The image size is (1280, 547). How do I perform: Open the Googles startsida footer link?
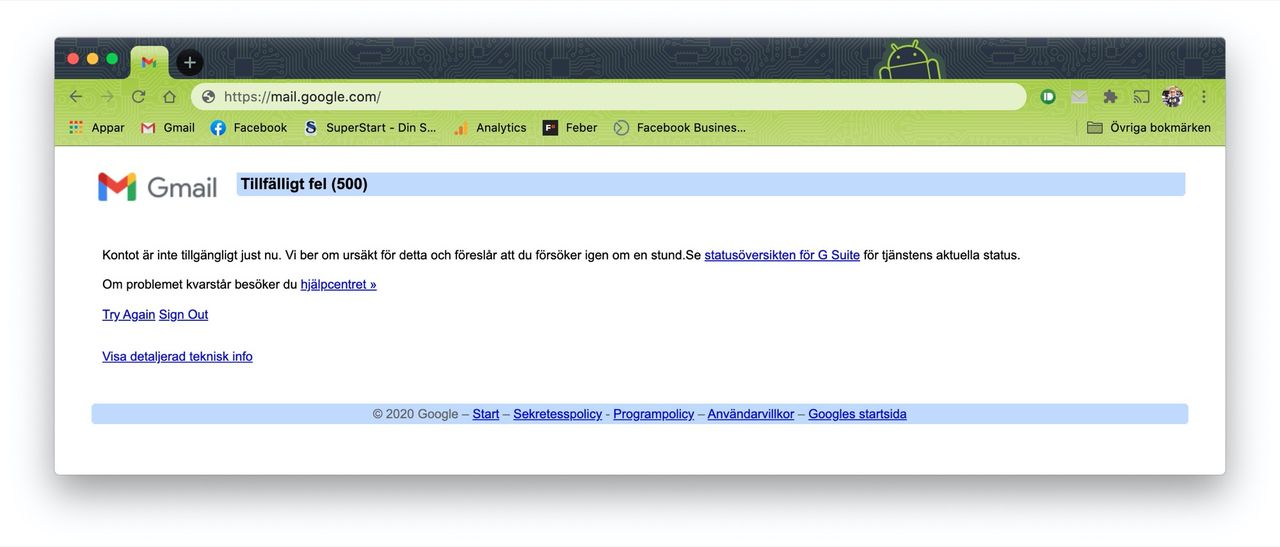click(x=858, y=414)
